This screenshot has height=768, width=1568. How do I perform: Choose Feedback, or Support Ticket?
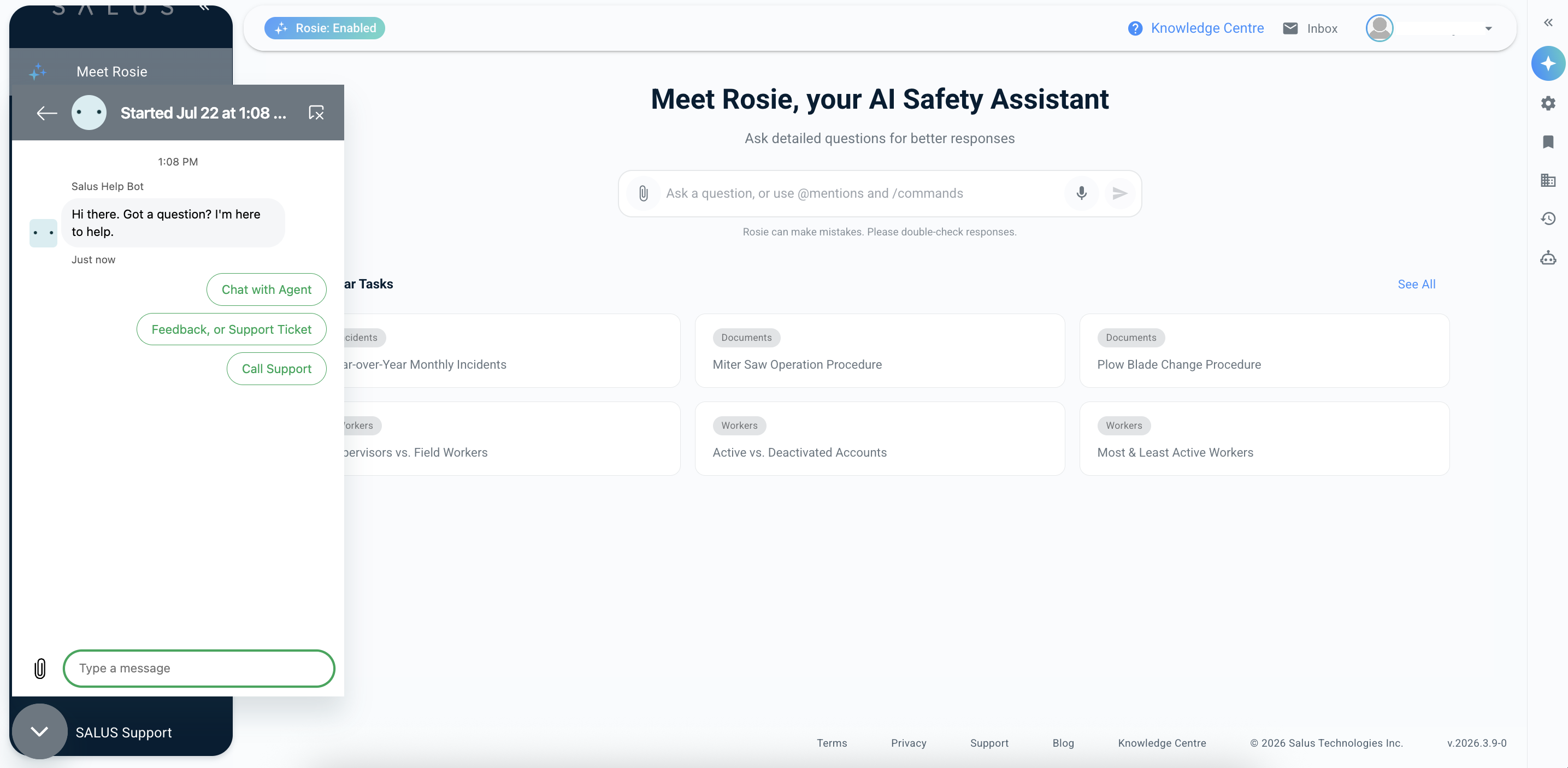pos(231,329)
